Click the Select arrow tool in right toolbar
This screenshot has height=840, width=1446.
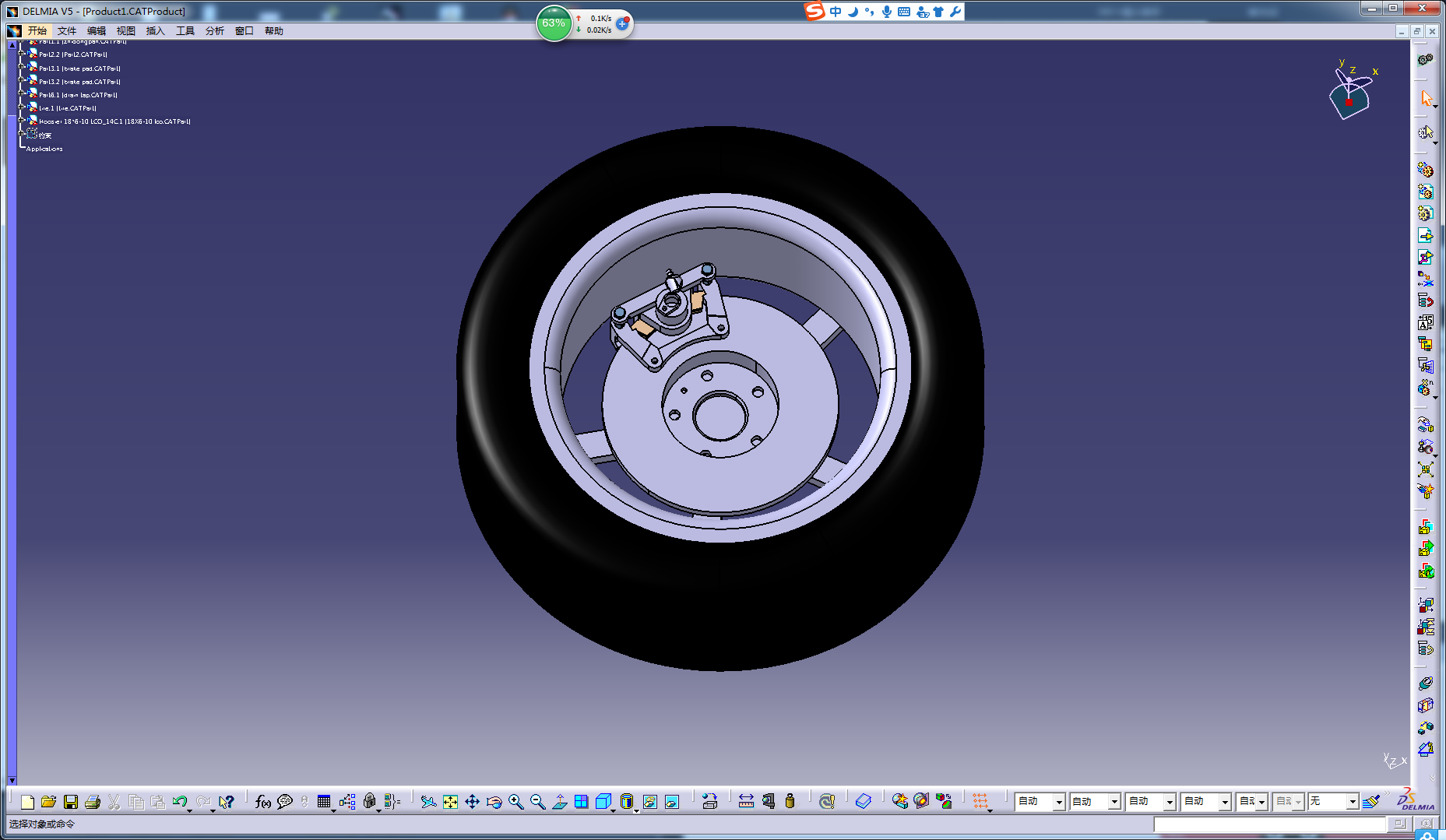click(1426, 98)
